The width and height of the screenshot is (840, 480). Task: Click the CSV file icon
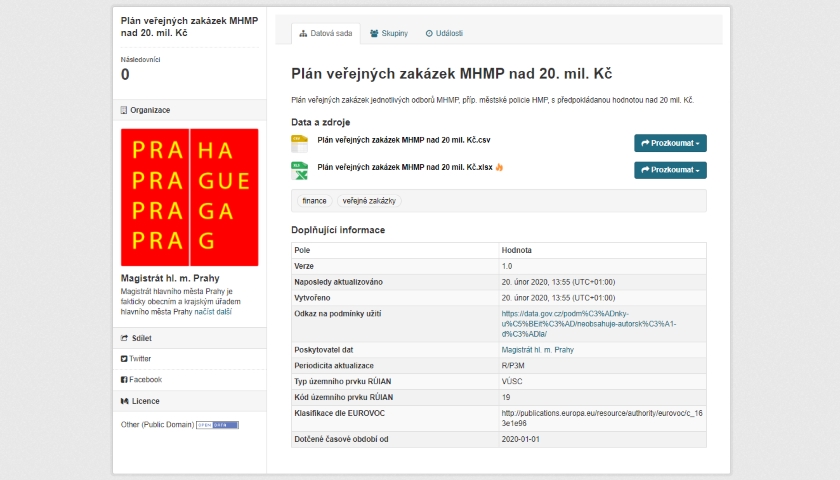299,144
